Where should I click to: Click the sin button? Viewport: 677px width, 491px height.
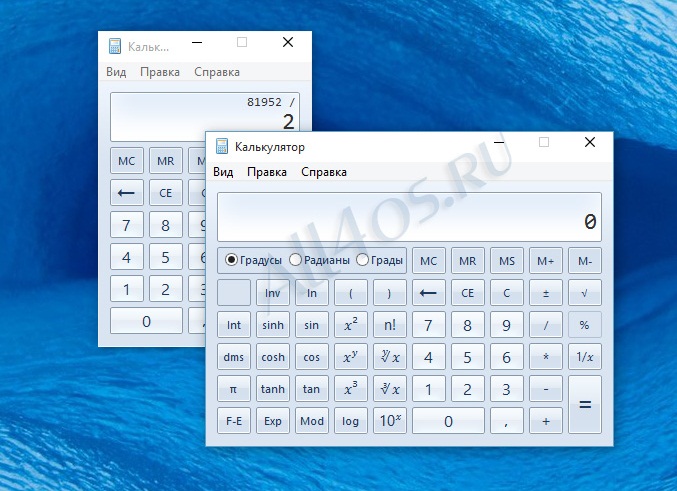point(311,325)
